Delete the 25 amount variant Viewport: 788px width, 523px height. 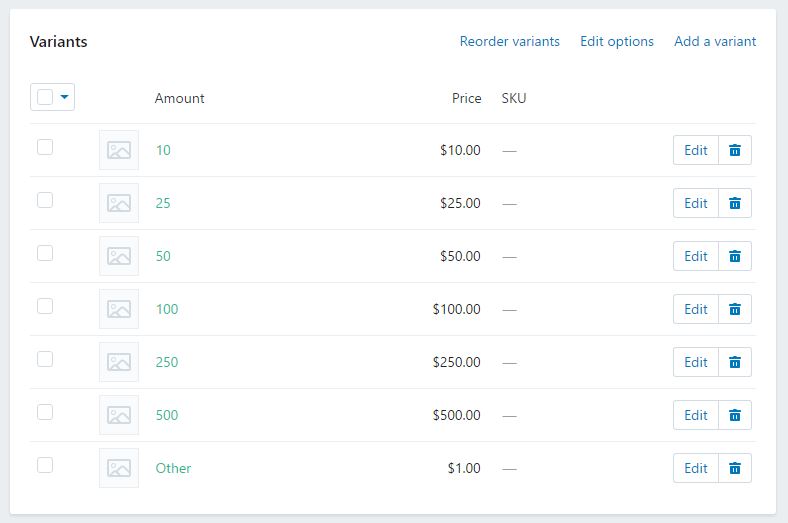735,203
